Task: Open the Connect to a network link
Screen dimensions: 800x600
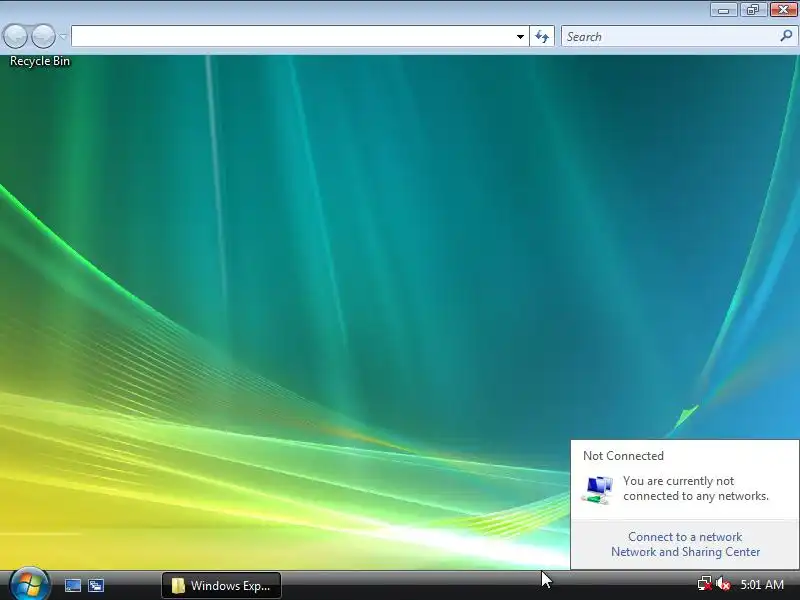Action: click(685, 537)
